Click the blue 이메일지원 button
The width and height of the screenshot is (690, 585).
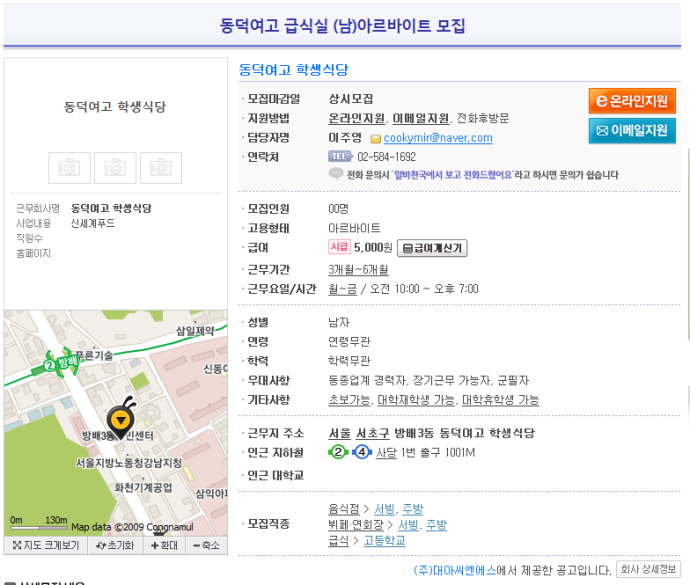point(632,130)
